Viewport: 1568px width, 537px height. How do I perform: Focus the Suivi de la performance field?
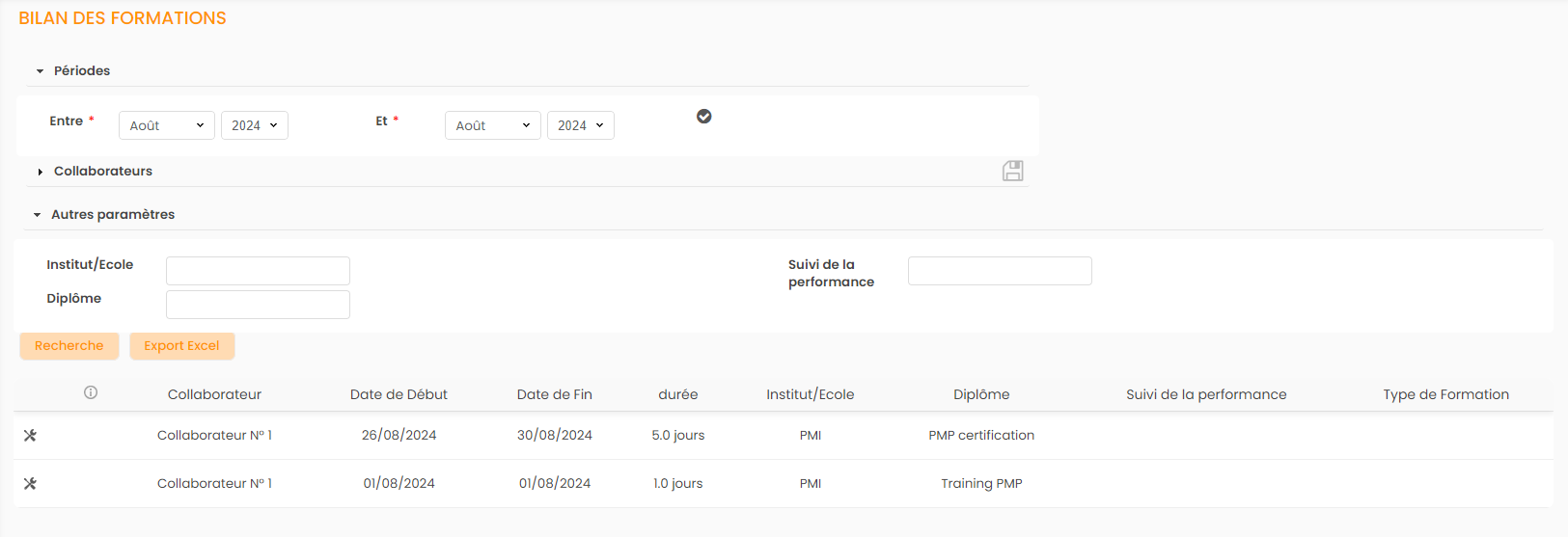[1000, 271]
